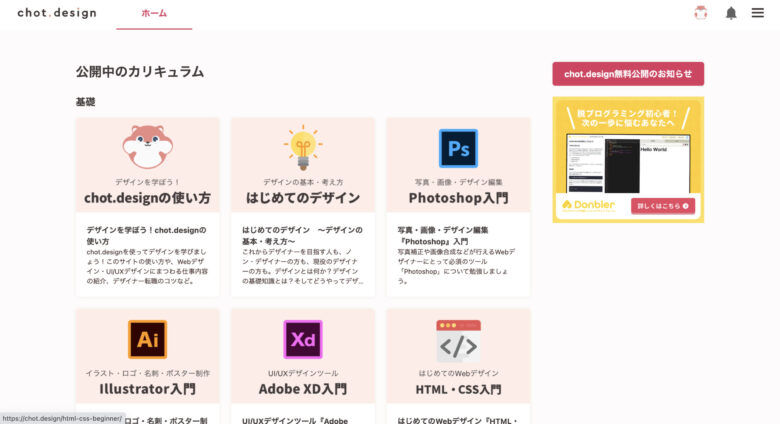The image size is (780, 424).
Task: Click the Illustrator Ai icon
Action: (148, 339)
